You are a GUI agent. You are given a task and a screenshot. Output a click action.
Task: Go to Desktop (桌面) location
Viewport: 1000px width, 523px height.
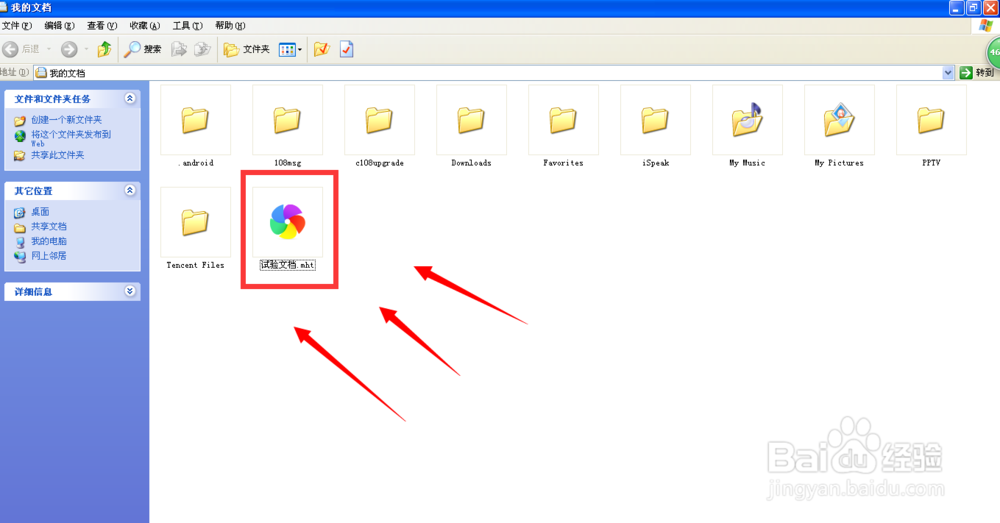(40, 212)
